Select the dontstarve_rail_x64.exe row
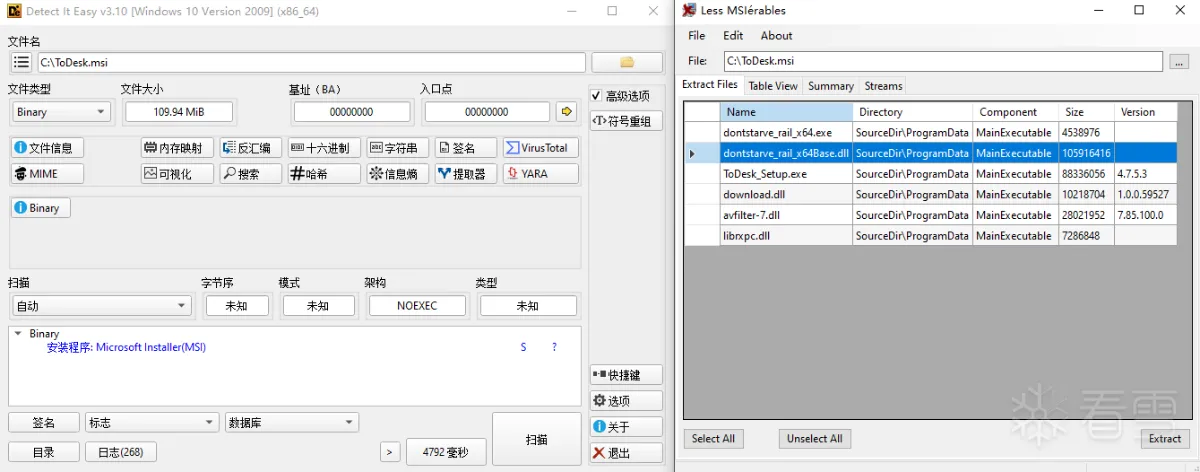The width and height of the screenshot is (1200, 472). (930, 132)
